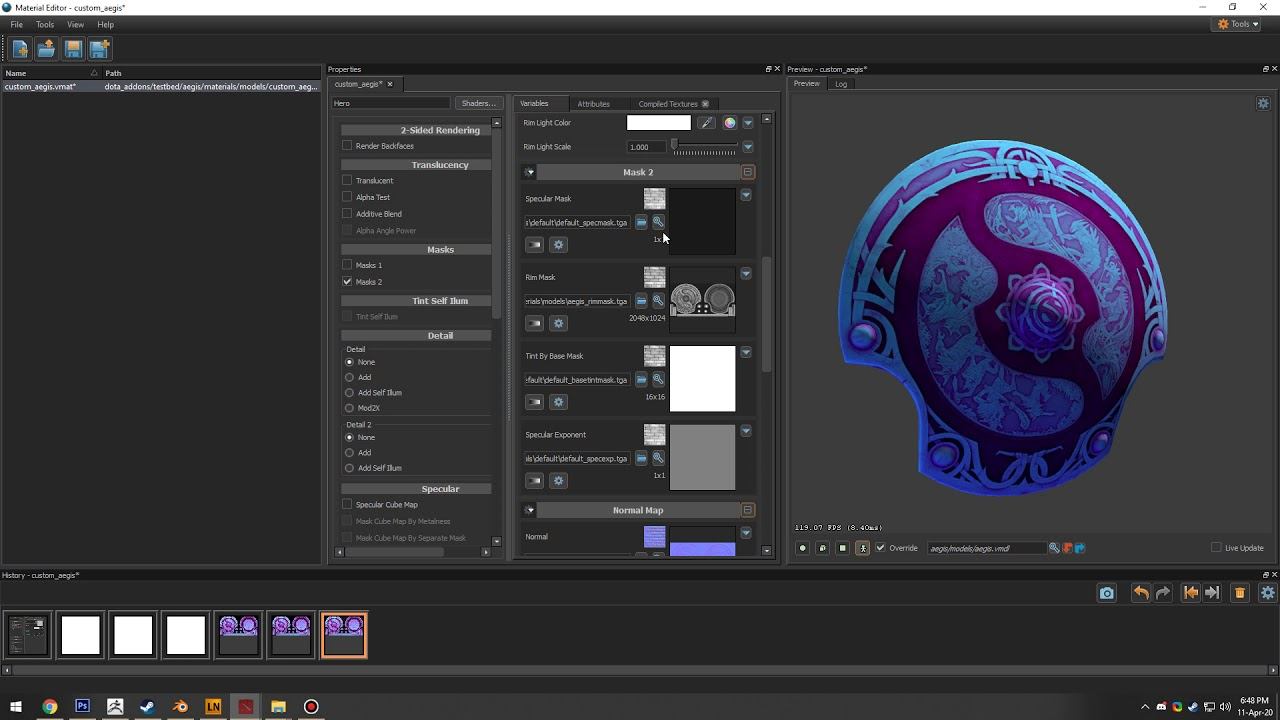Uncheck the Masks 2 option

coord(347,282)
